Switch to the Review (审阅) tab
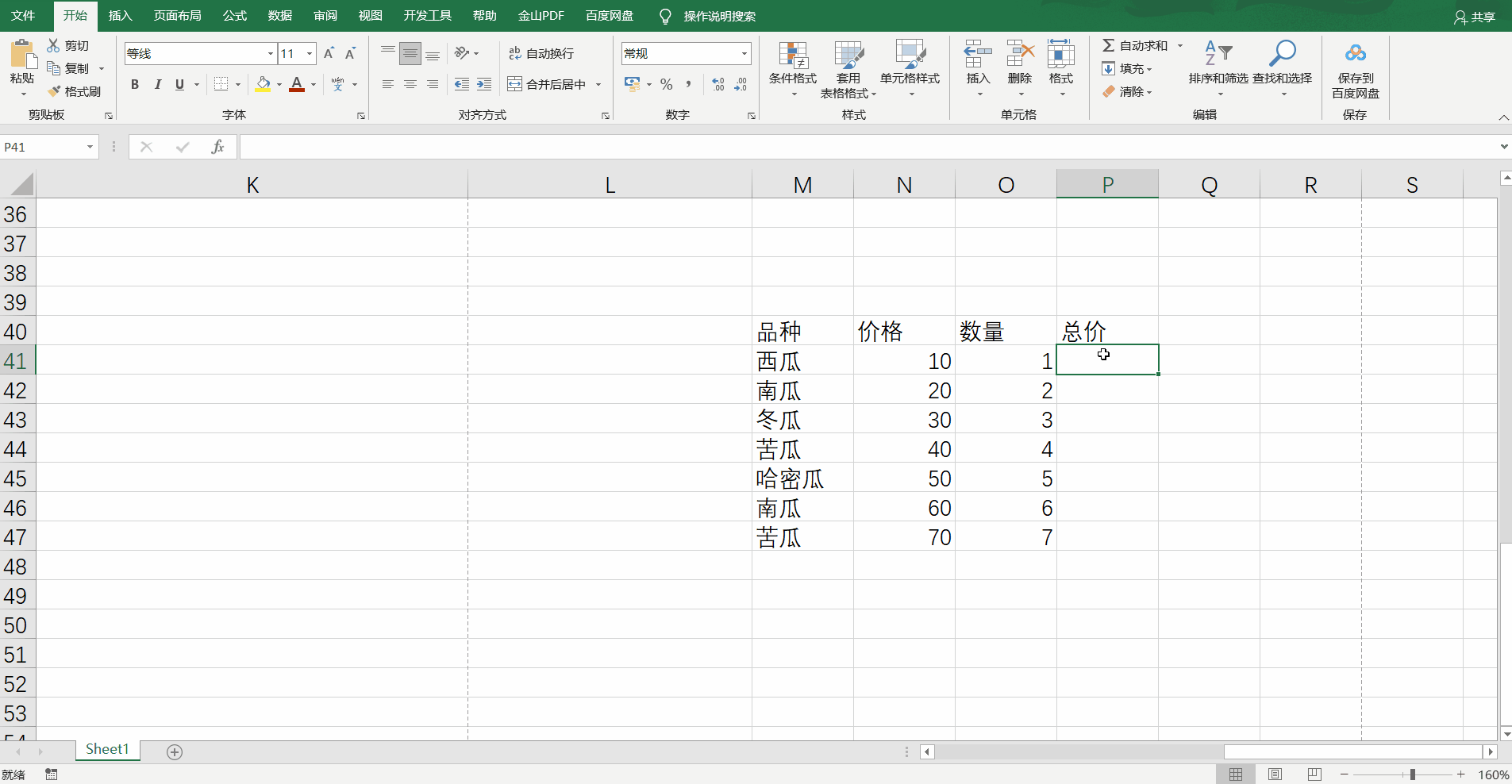 tap(325, 16)
